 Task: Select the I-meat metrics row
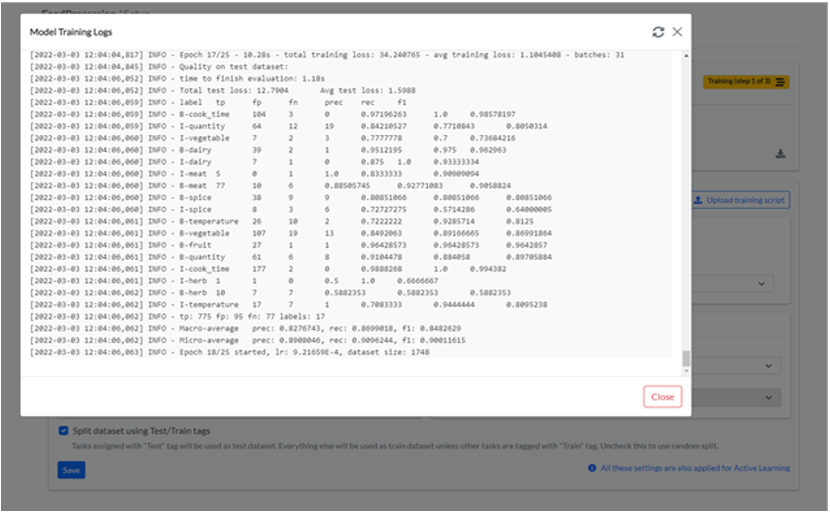click(254, 174)
